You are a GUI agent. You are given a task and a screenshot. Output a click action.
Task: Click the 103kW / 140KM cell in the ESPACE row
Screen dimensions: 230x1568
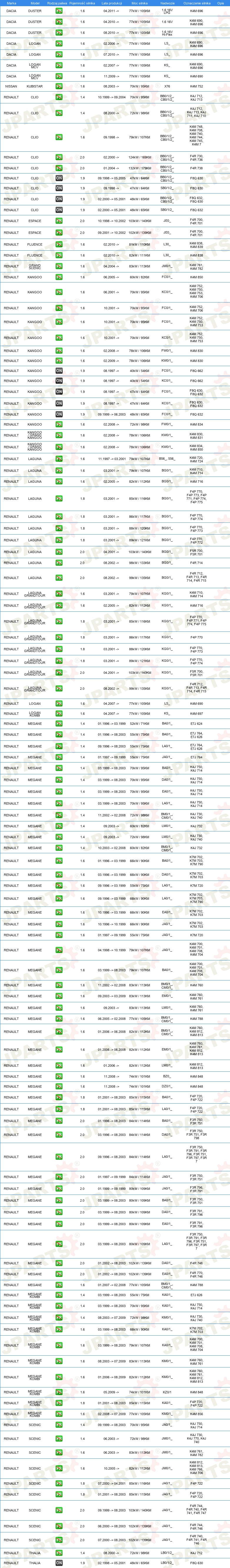tap(139, 221)
